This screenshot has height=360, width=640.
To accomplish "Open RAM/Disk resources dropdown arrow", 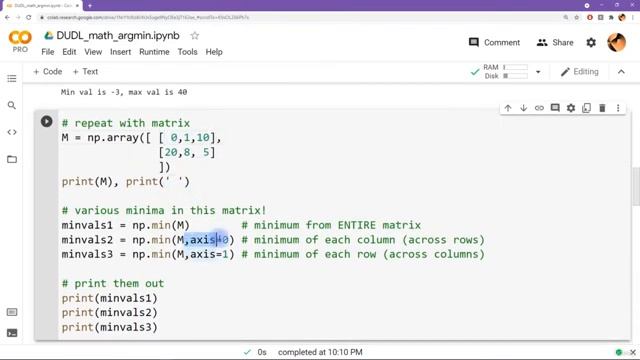I will pos(538,72).
